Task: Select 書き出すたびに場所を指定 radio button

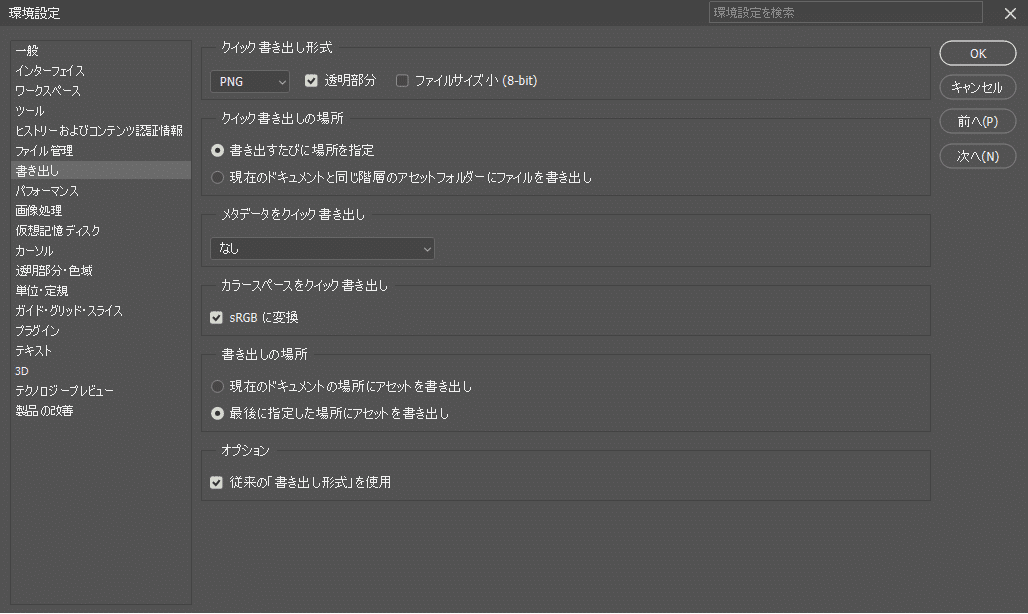Action: pos(217,150)
